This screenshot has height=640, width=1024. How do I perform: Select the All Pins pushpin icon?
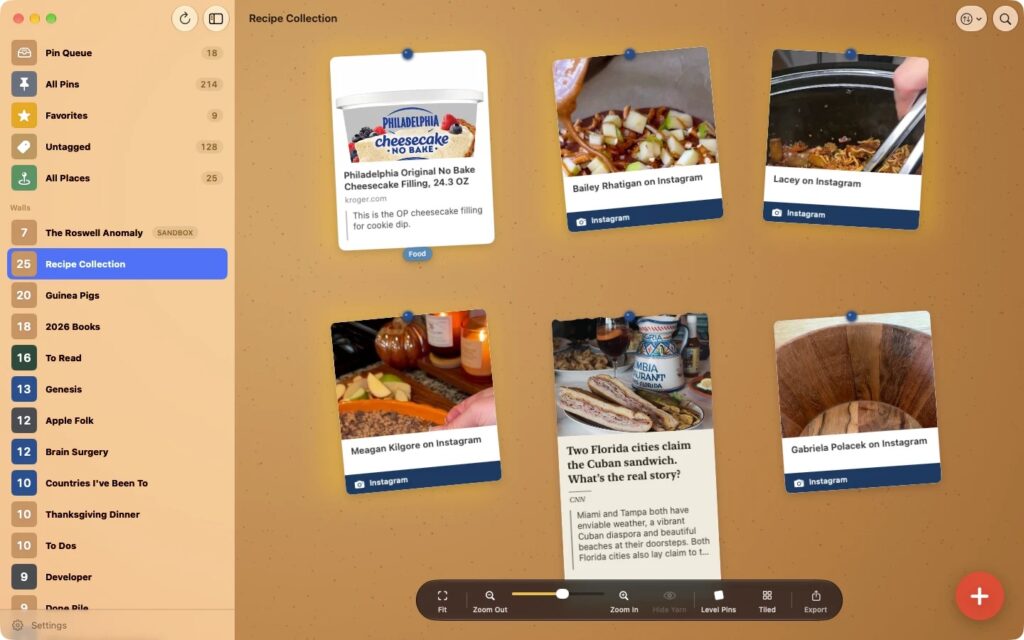(x=24, y=84)
